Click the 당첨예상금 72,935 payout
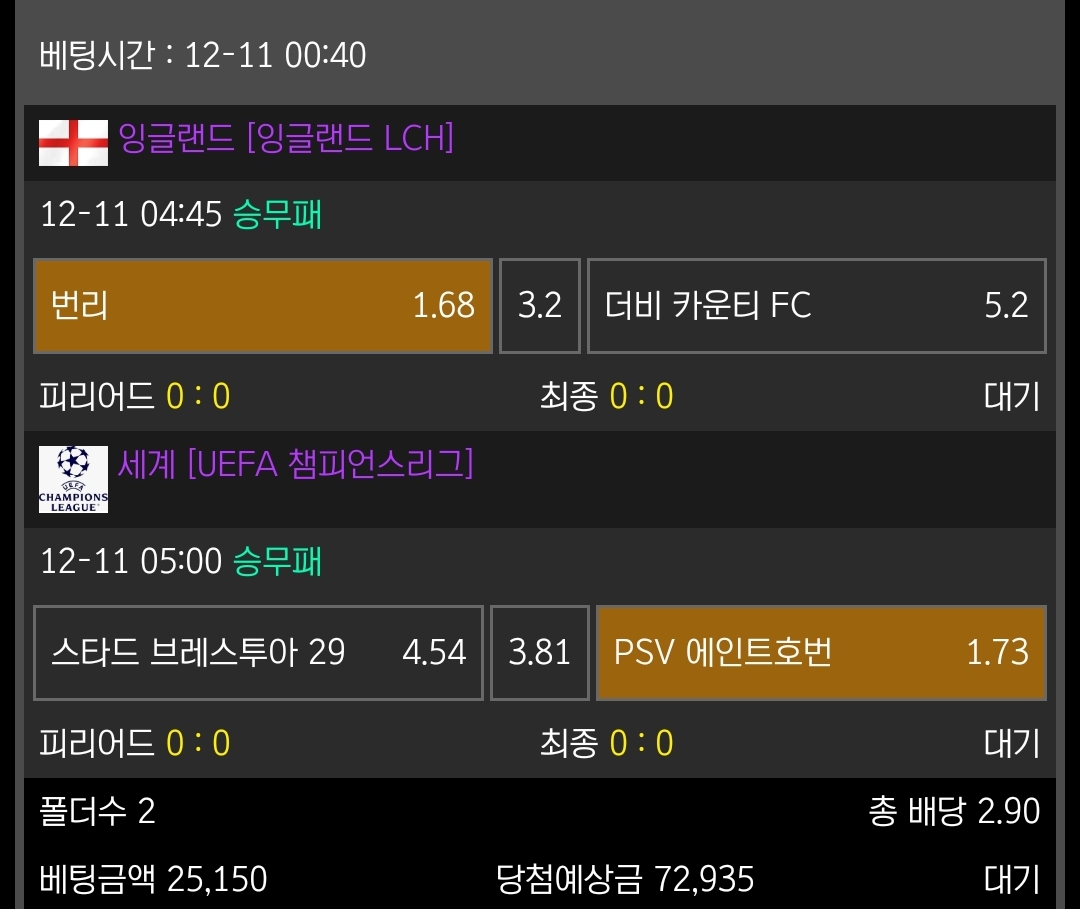The height and width of the screenshot is (909, 1080). coord(625,879)
